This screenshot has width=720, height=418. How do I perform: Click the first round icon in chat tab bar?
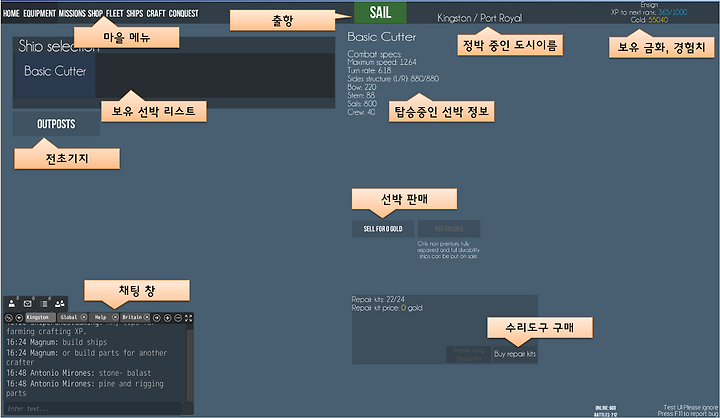click(8, 318)
